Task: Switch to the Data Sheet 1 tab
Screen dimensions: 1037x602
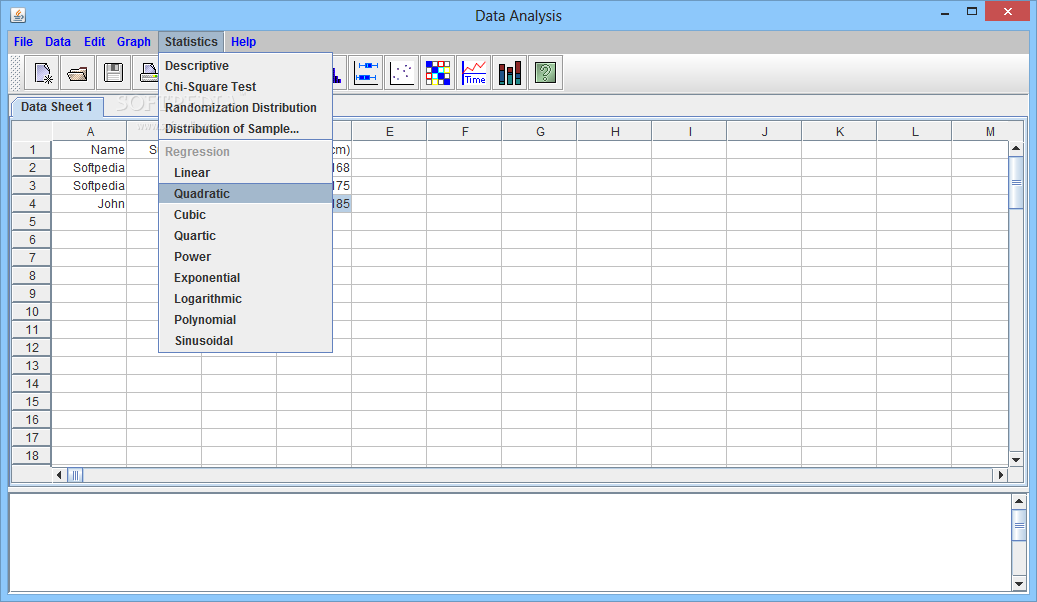Action: coord(57,107)
